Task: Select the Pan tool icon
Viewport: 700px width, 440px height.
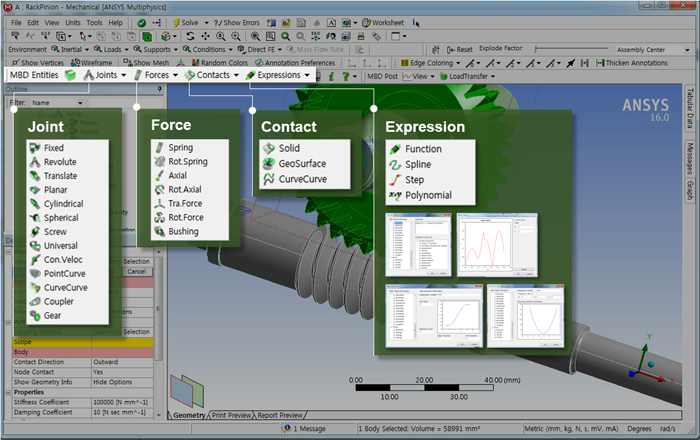Action: coord(205,36)
